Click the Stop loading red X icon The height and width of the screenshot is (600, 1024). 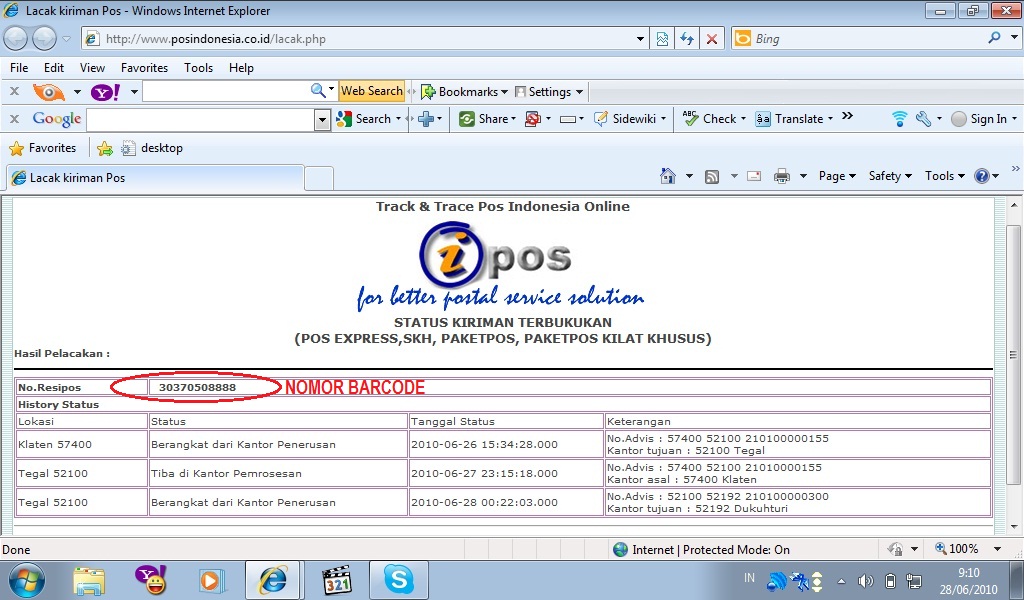click(712, 39)
